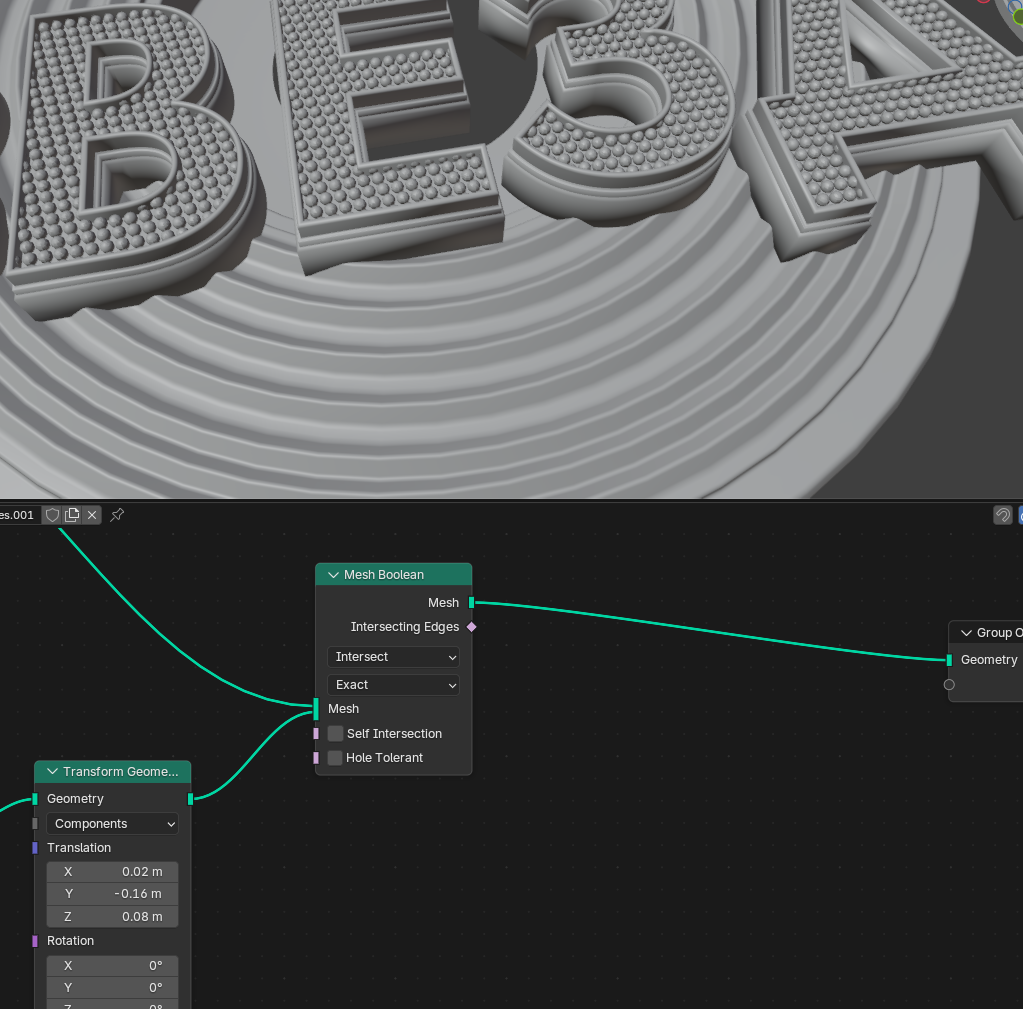This screenshot has width=1023, height=1009.
Task: Click the Translation Y -0.16 m field
Action: coord(112,894)
